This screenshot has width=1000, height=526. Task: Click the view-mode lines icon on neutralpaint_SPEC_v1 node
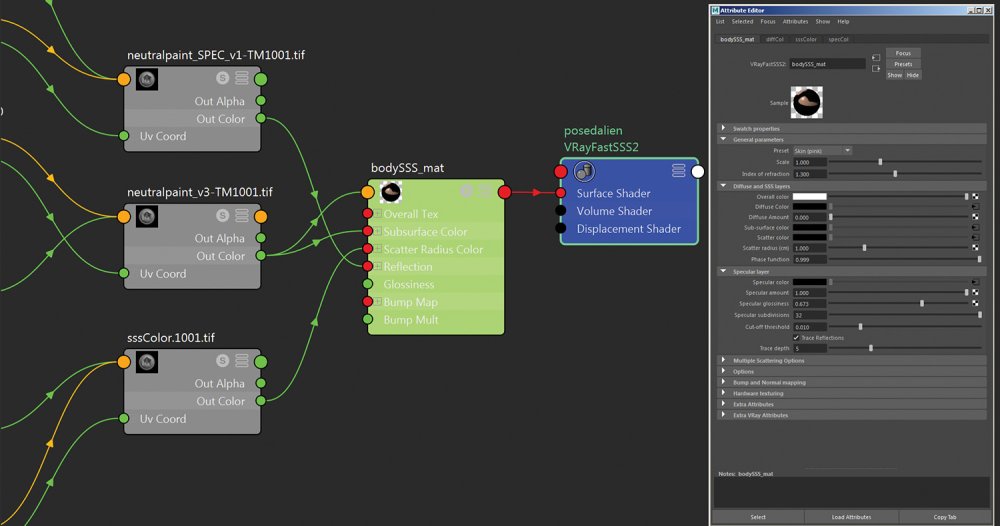tap(242, 78)
